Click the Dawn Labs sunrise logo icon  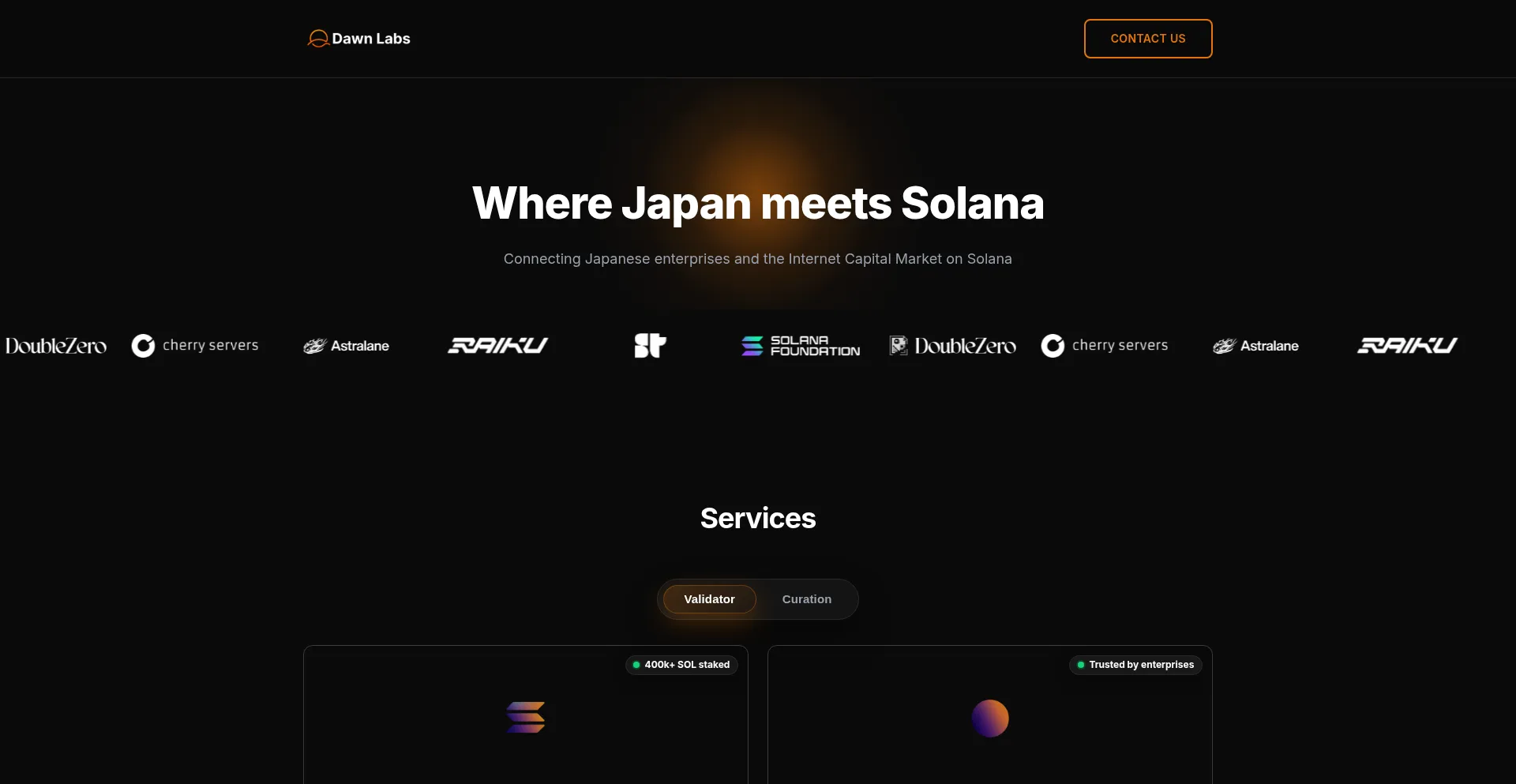317,39
